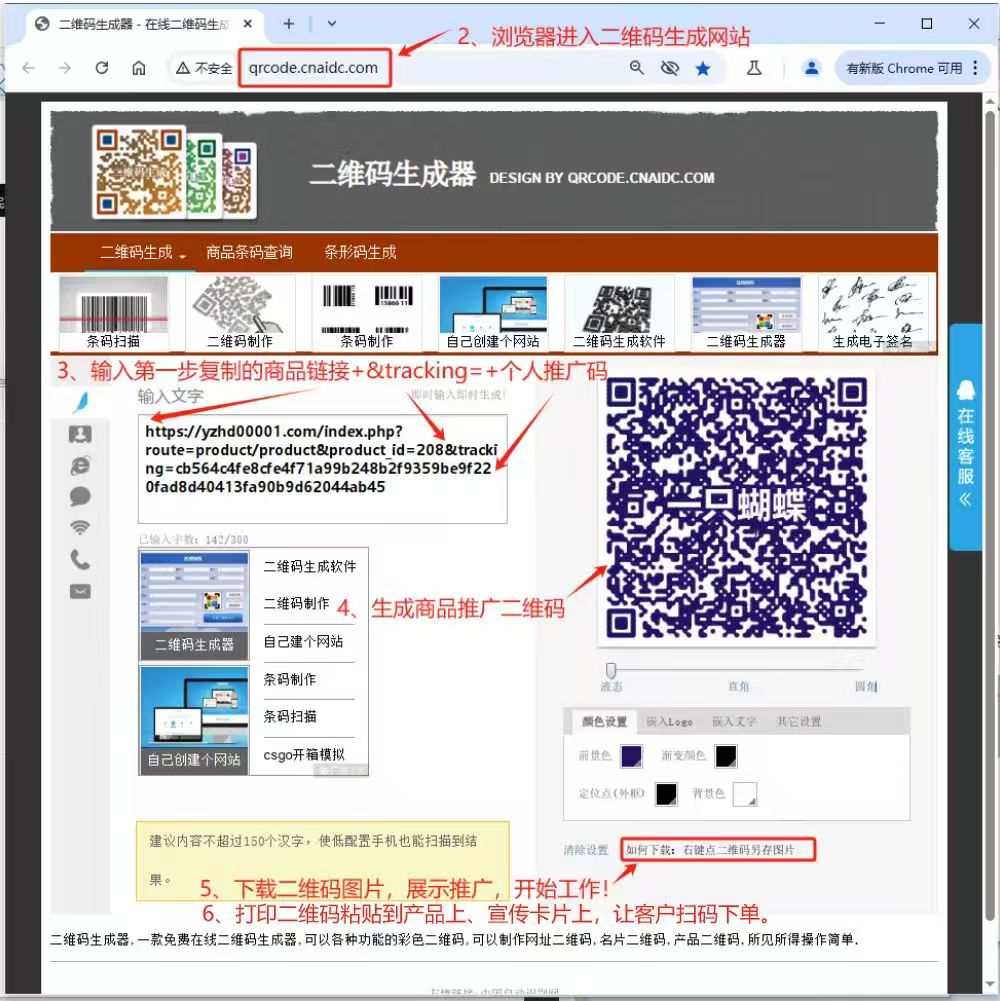The width and height of the screenshot is (1000, 1001).
Task: Open a new browser tab
Action: (289, 24)
